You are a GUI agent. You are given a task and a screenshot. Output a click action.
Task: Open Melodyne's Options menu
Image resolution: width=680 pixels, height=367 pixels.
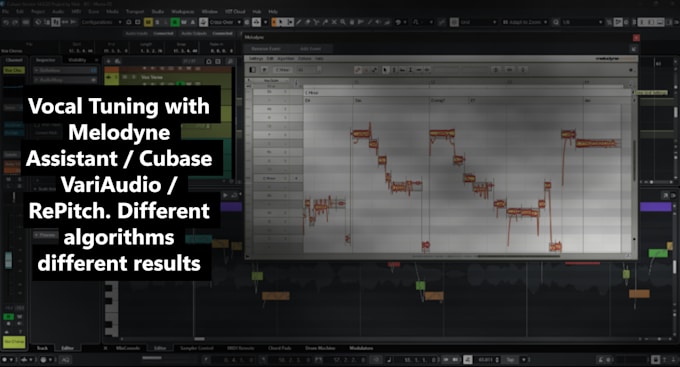305,59
